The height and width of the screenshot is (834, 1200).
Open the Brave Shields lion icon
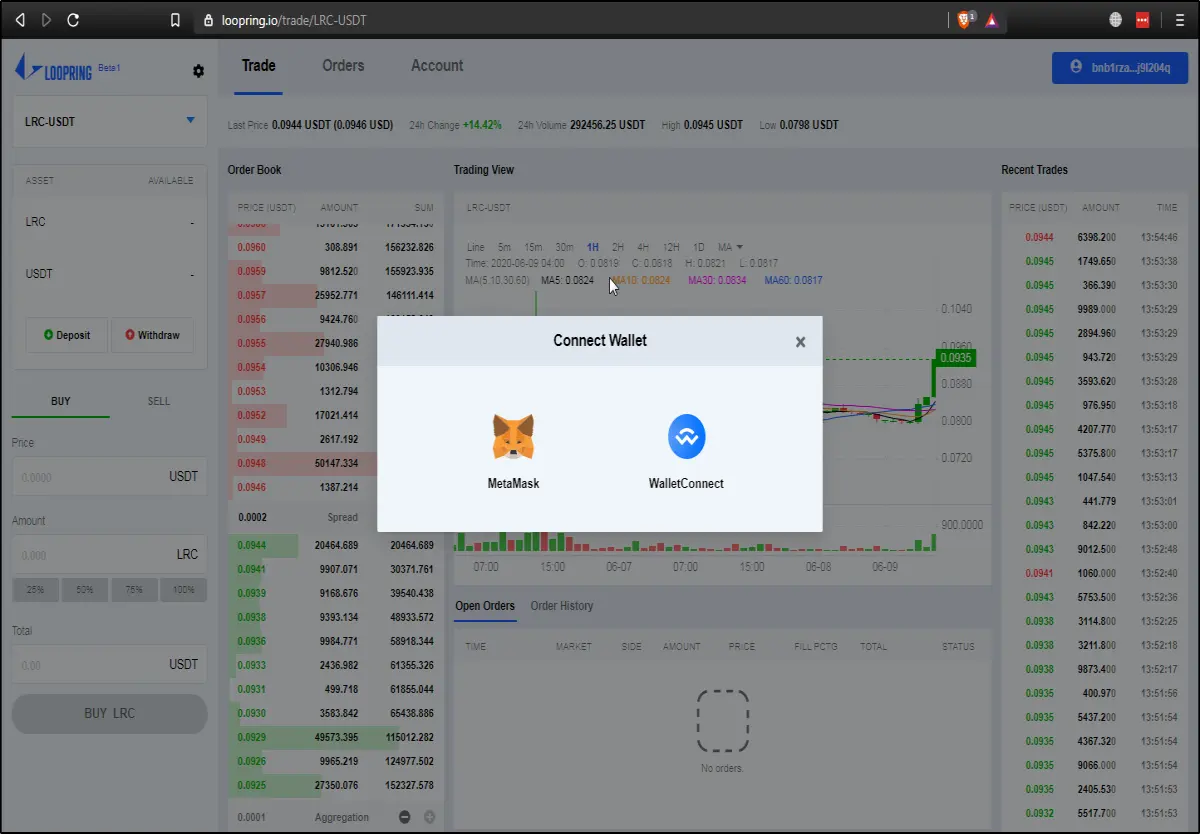coord(965,19)
